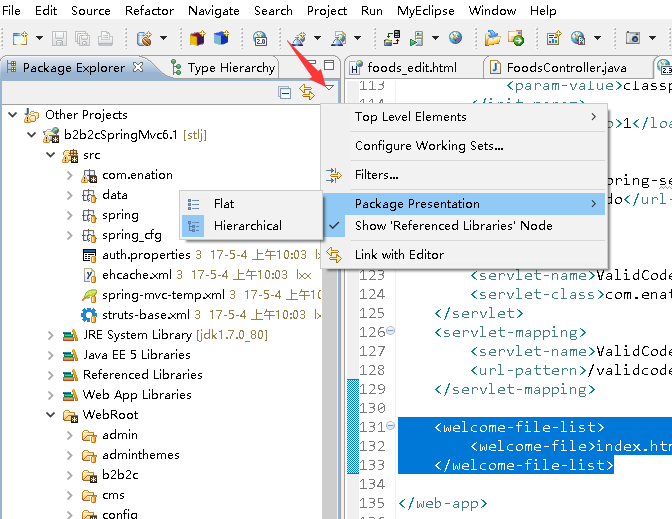Screen dimensions: 672x519
Task: Expand the data package
Action: click(69, 195)
